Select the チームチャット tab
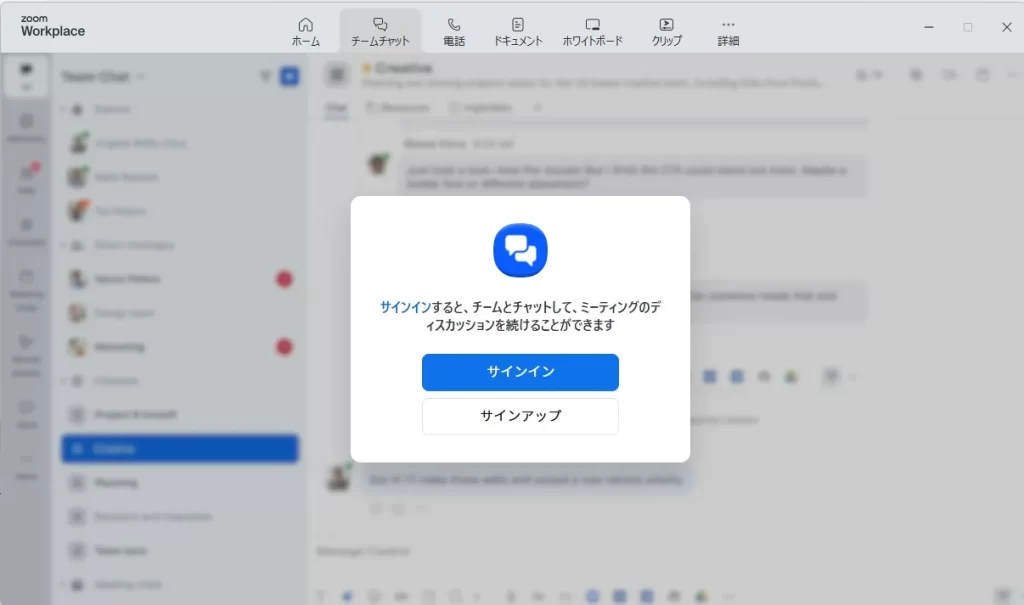 [380, 31]
